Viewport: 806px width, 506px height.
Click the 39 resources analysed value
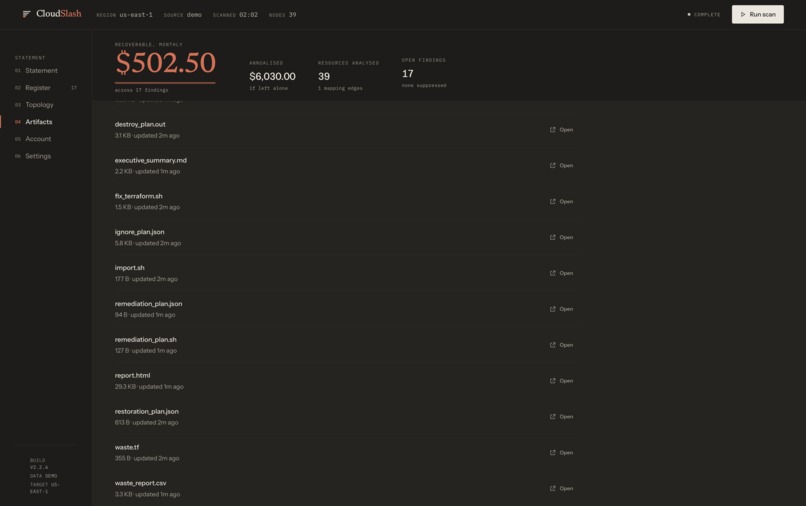coord(324,77)
